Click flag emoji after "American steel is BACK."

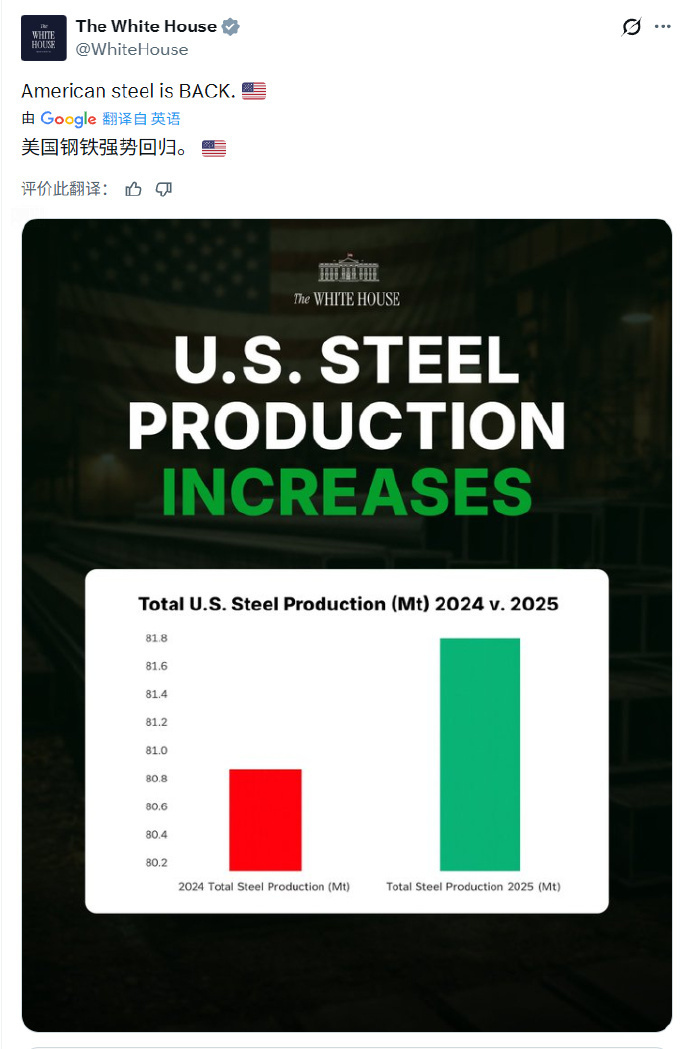pos(254,91)
